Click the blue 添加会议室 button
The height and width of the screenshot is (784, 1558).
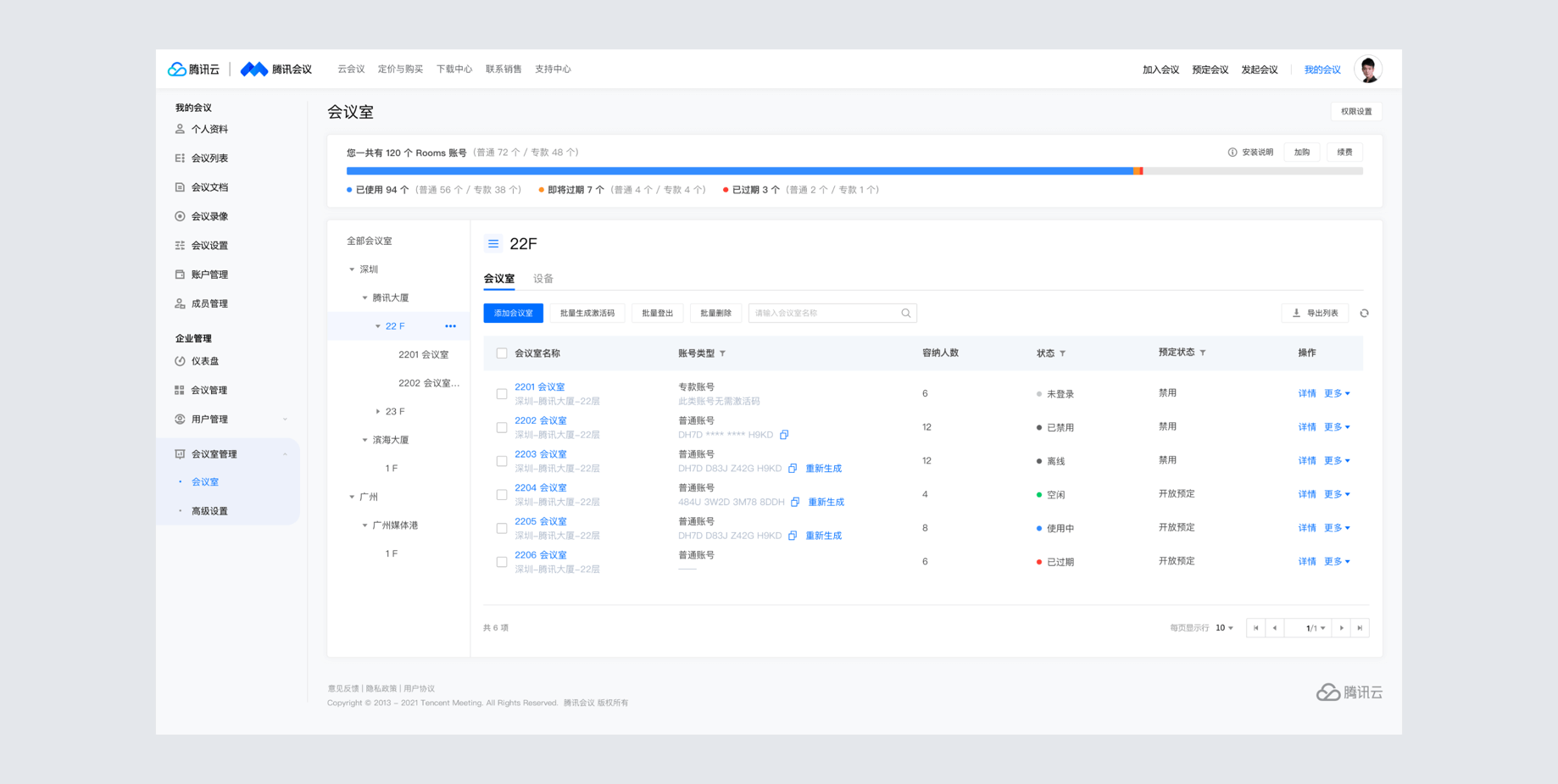[x=513, y=314]
